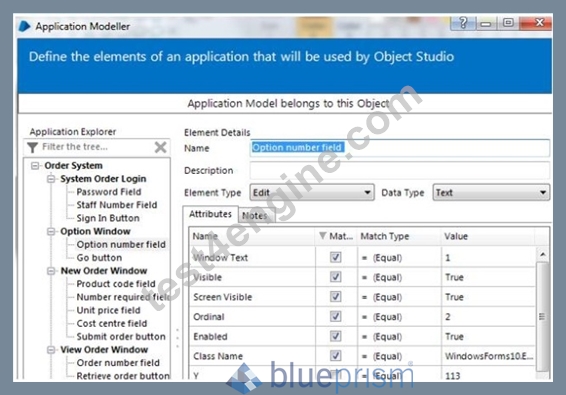The height and width of the screenshot is (395, 566).
Task: Clear the tree filter with the X icon
Action: (160, 147)
